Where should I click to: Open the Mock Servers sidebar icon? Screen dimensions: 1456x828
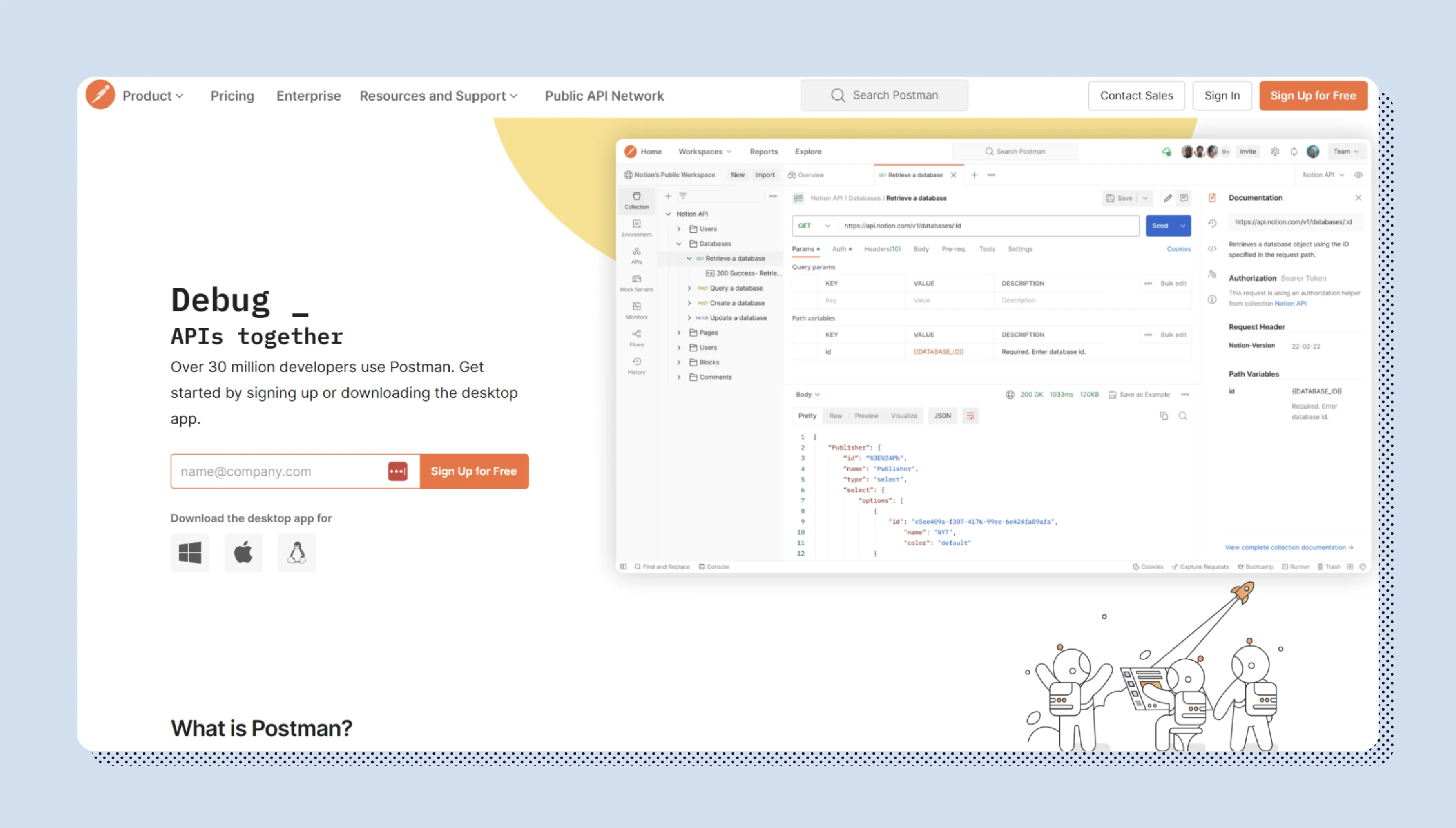637,283
